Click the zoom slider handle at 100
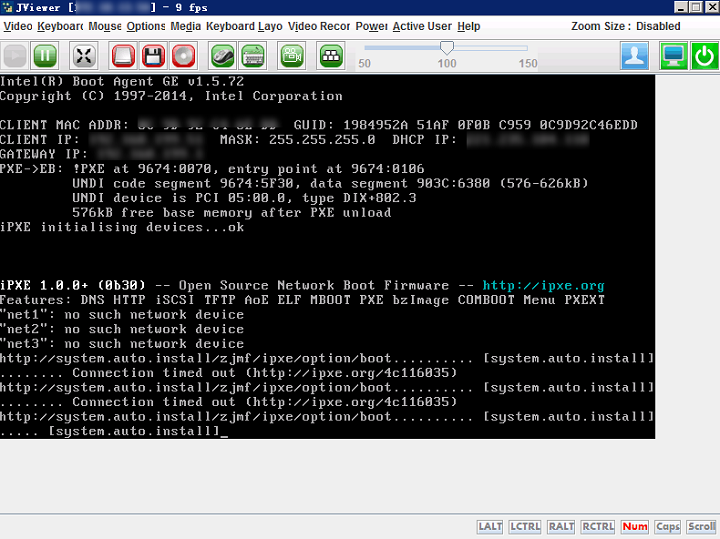This screenshot has height=539, width=720. click(x=447, y=47)
